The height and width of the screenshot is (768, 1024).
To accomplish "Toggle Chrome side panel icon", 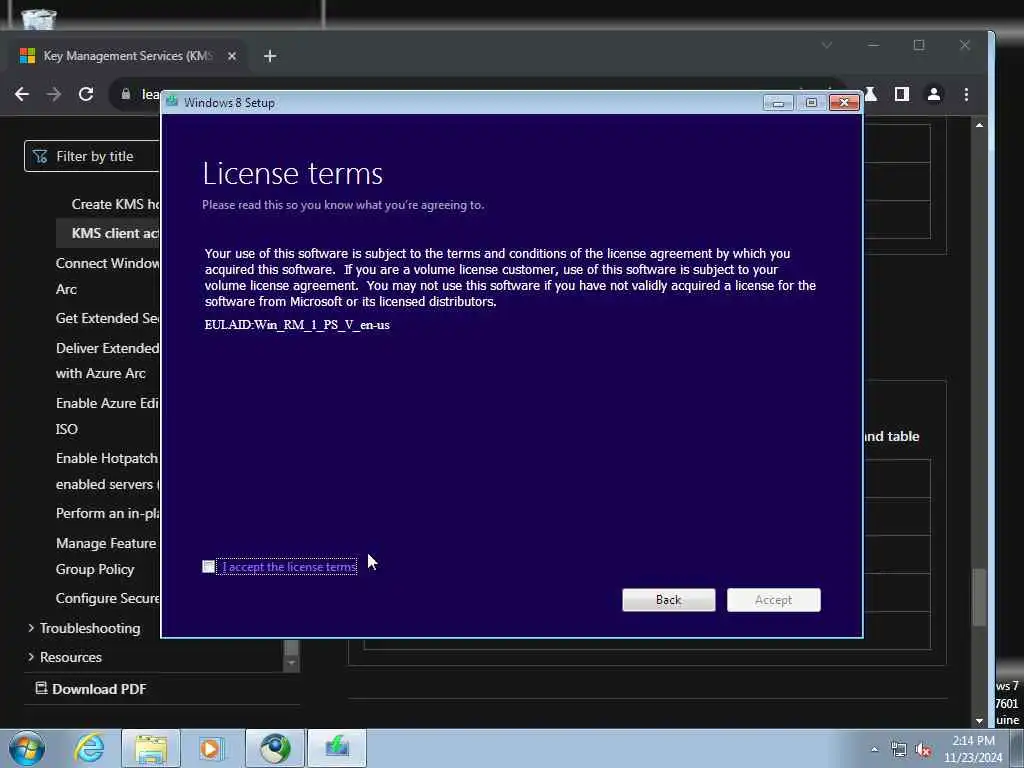I will click(x=902, y=95).
